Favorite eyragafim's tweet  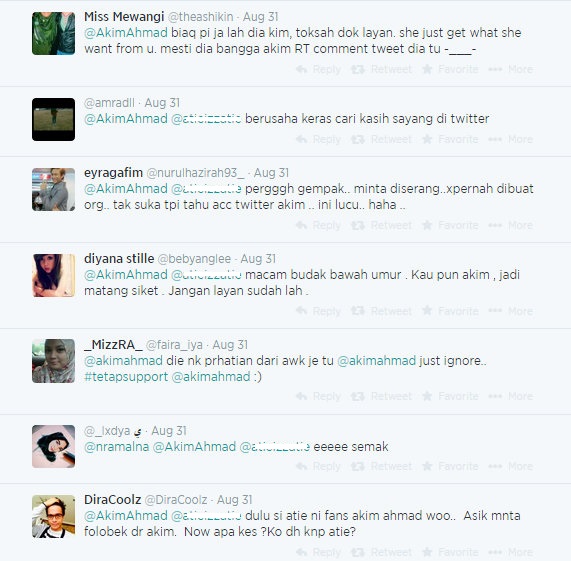pos(450,225)
